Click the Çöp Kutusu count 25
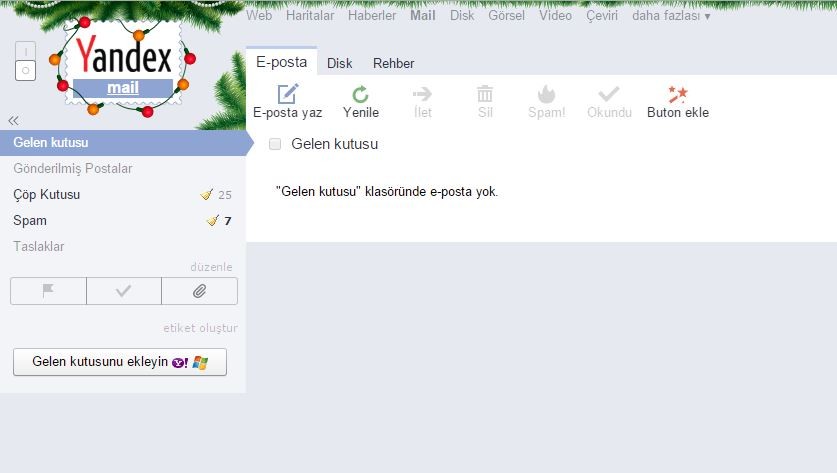The height and width of the screenshot is (473, 837). click(225, 195)
